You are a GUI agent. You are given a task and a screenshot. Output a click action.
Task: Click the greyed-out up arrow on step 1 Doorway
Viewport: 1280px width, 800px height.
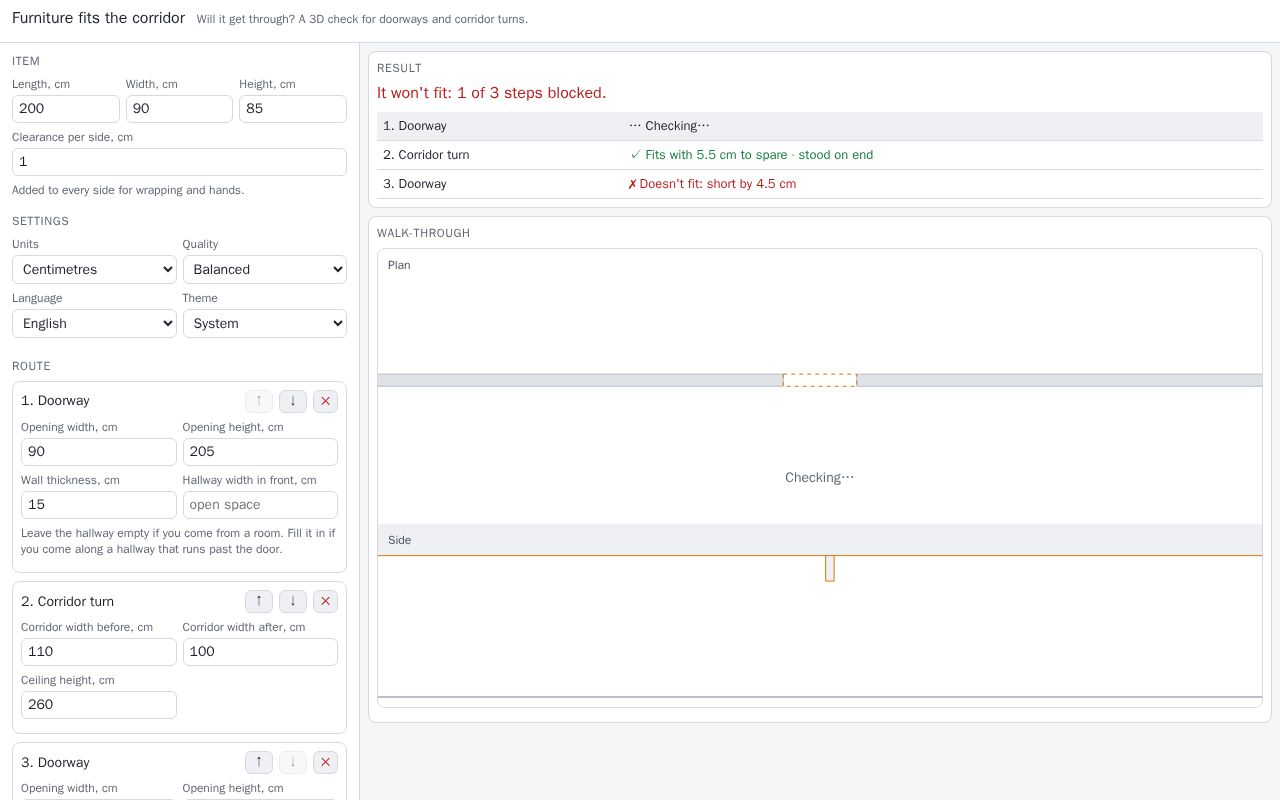click(x=259, y=401)
